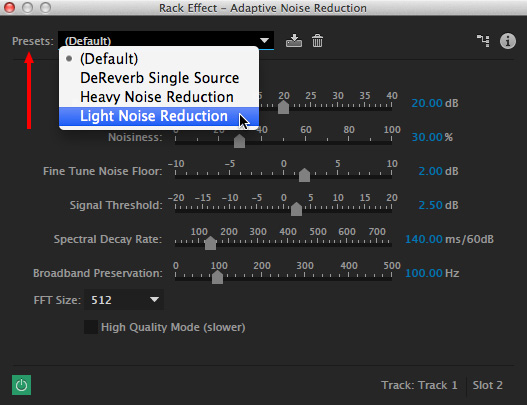
Task: Enable High Quality Mode checkbox
Action: [91, 327]
